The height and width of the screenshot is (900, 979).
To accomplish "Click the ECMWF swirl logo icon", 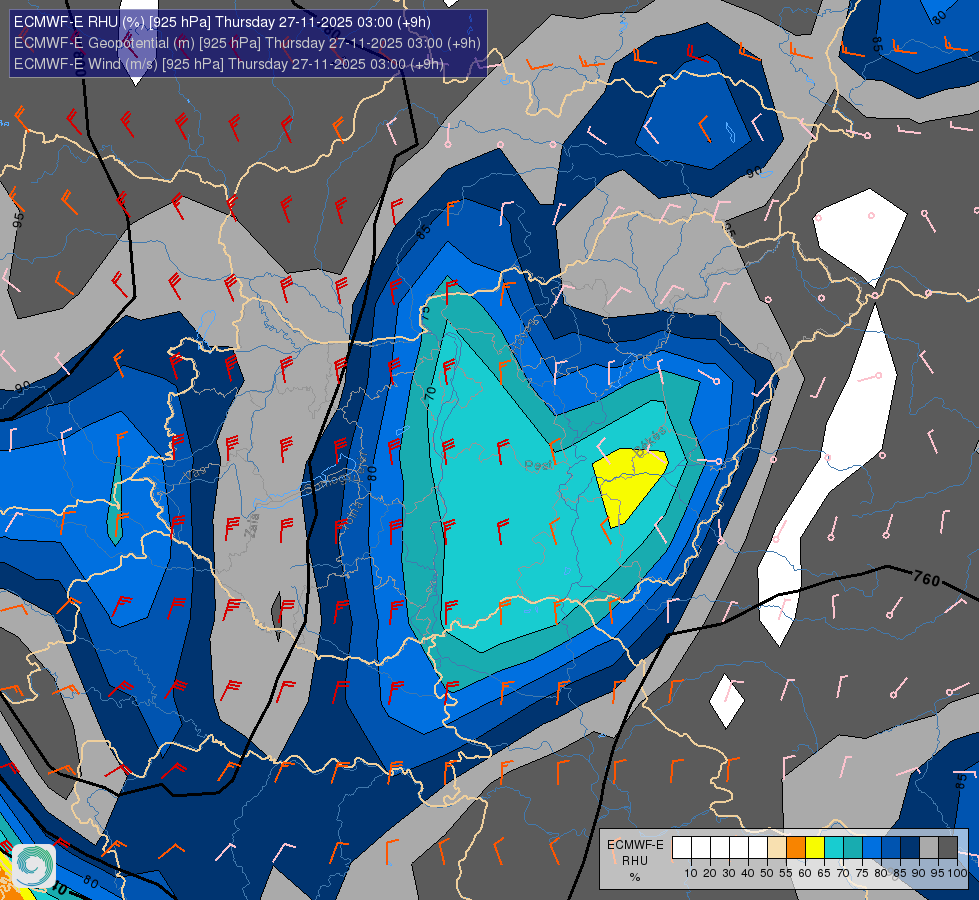I will (x=34, y=866).
